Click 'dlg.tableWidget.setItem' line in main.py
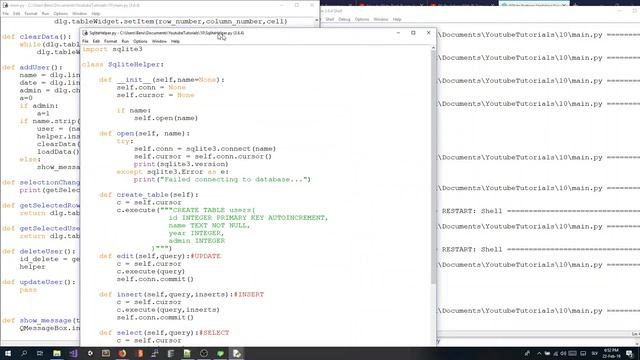The image size is (640, 360). click(171, 21)
